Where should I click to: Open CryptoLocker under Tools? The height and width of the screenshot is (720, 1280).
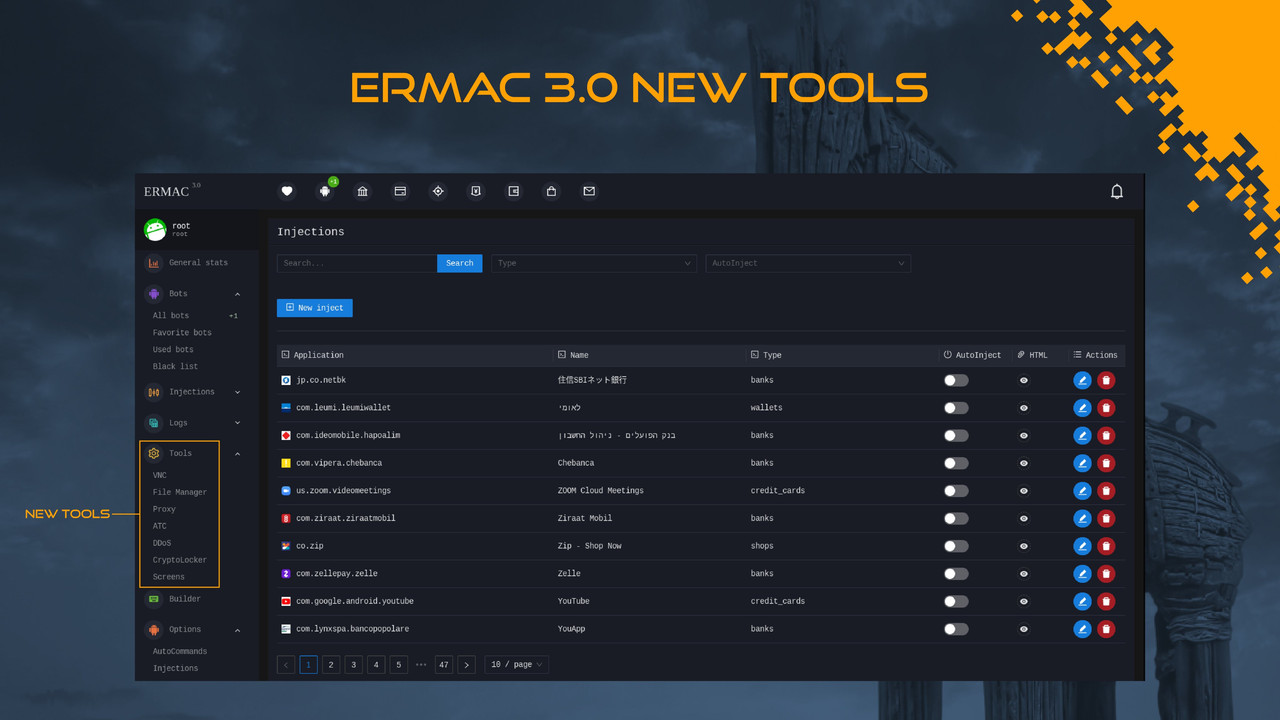coord(180,560)
